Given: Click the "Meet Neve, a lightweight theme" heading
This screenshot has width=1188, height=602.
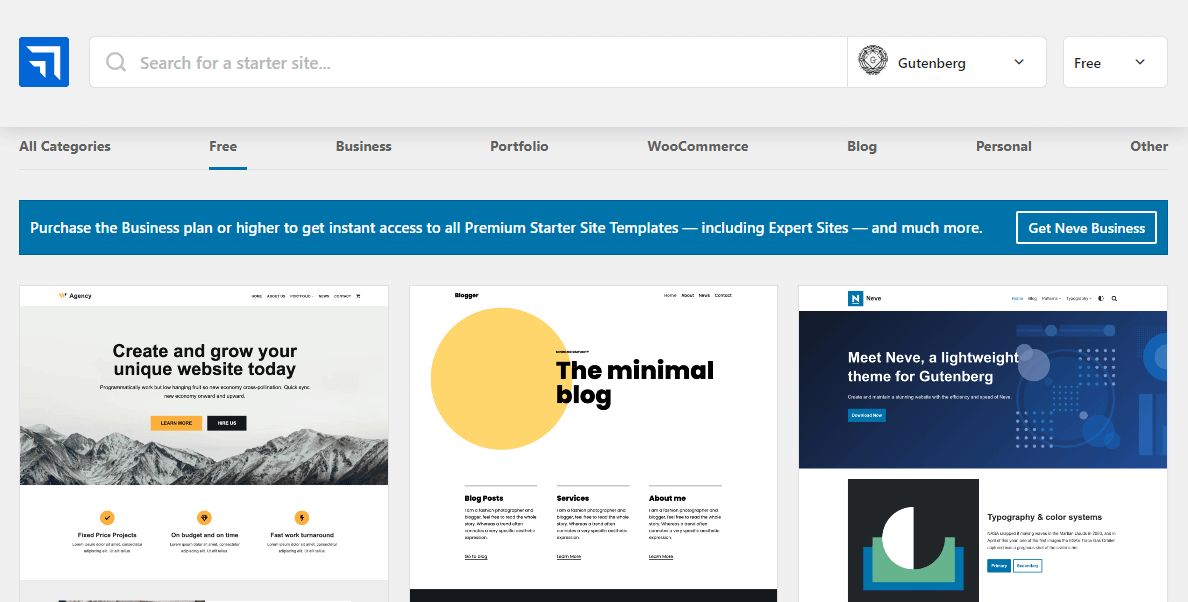Looking at the screenshot, I should pos(933,367).
